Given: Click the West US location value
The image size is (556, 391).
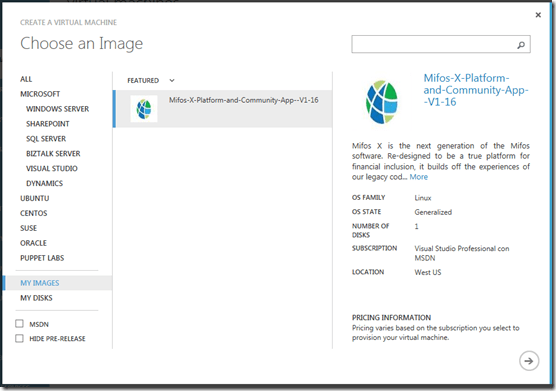Looking at the screenshot, I should 428,272.
